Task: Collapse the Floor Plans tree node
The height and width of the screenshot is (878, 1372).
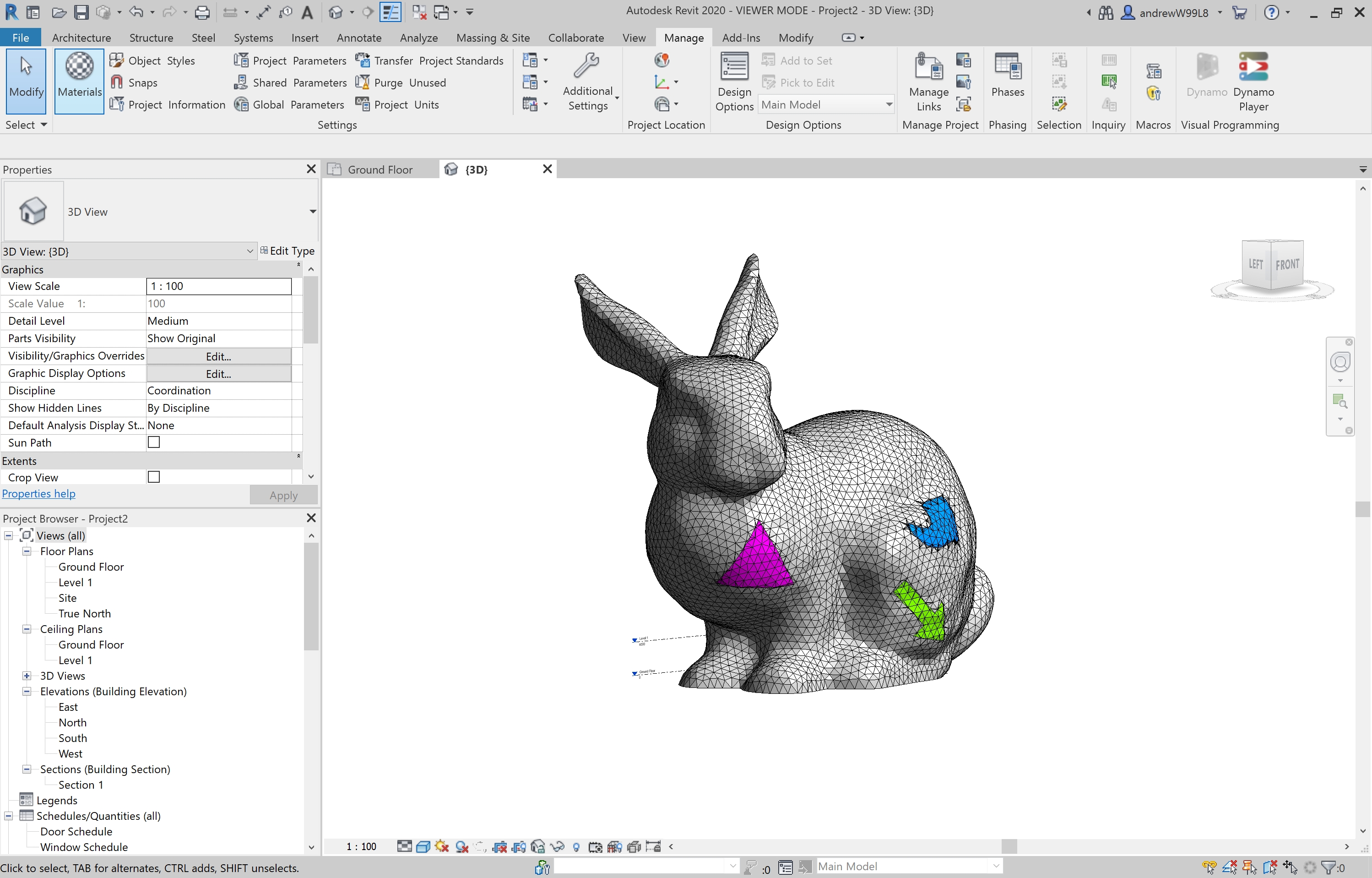Action: 27,551
